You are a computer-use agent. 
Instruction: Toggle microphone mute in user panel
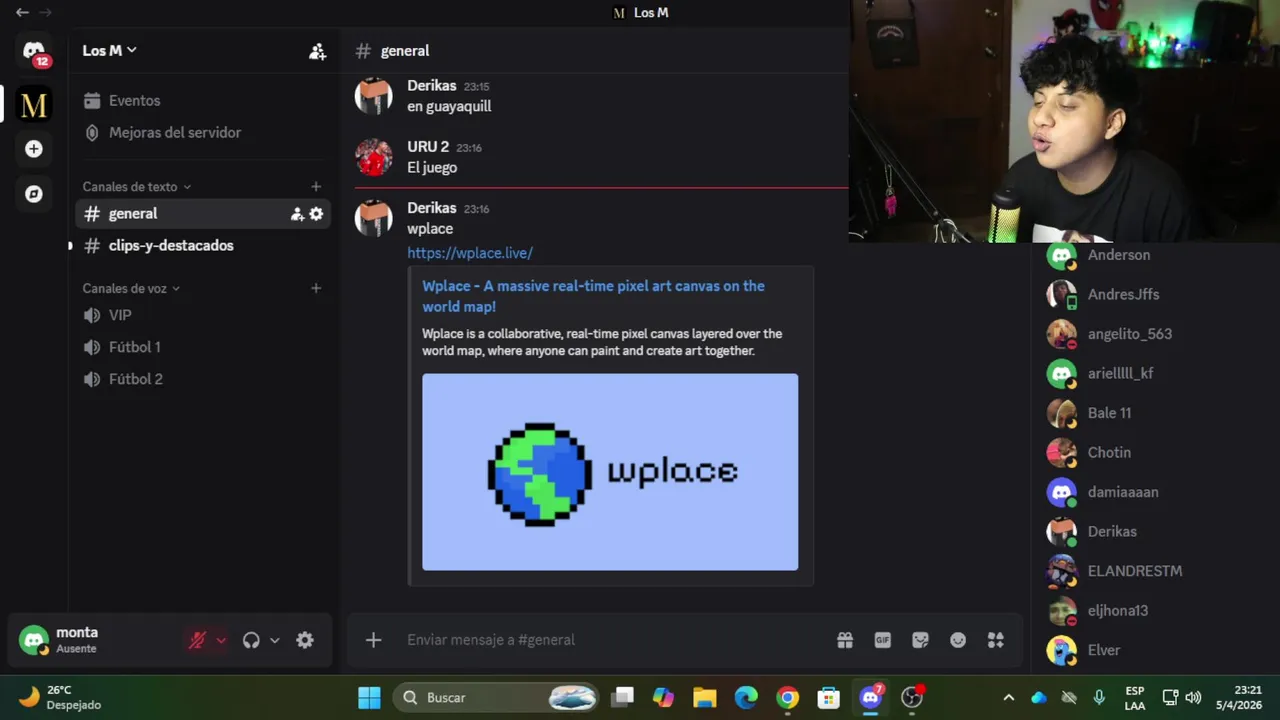tap(197, 641)
